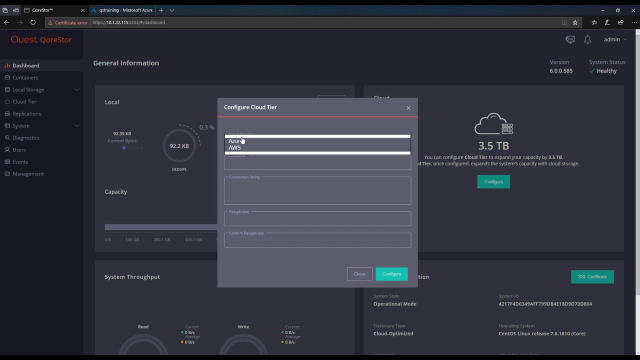Click the set tabs aside icon

point(16,10)
